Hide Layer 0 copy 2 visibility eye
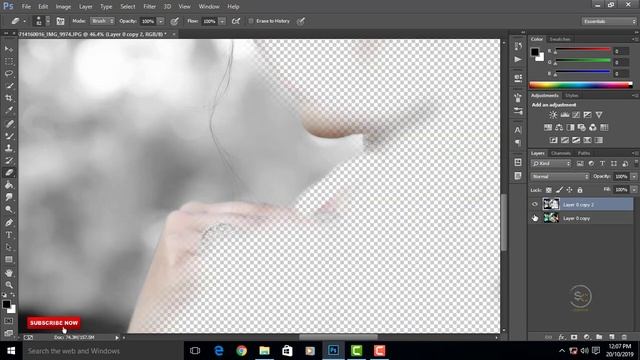This screenshot has height=360, width=640. pyautogui.click(x=535, y=204)
